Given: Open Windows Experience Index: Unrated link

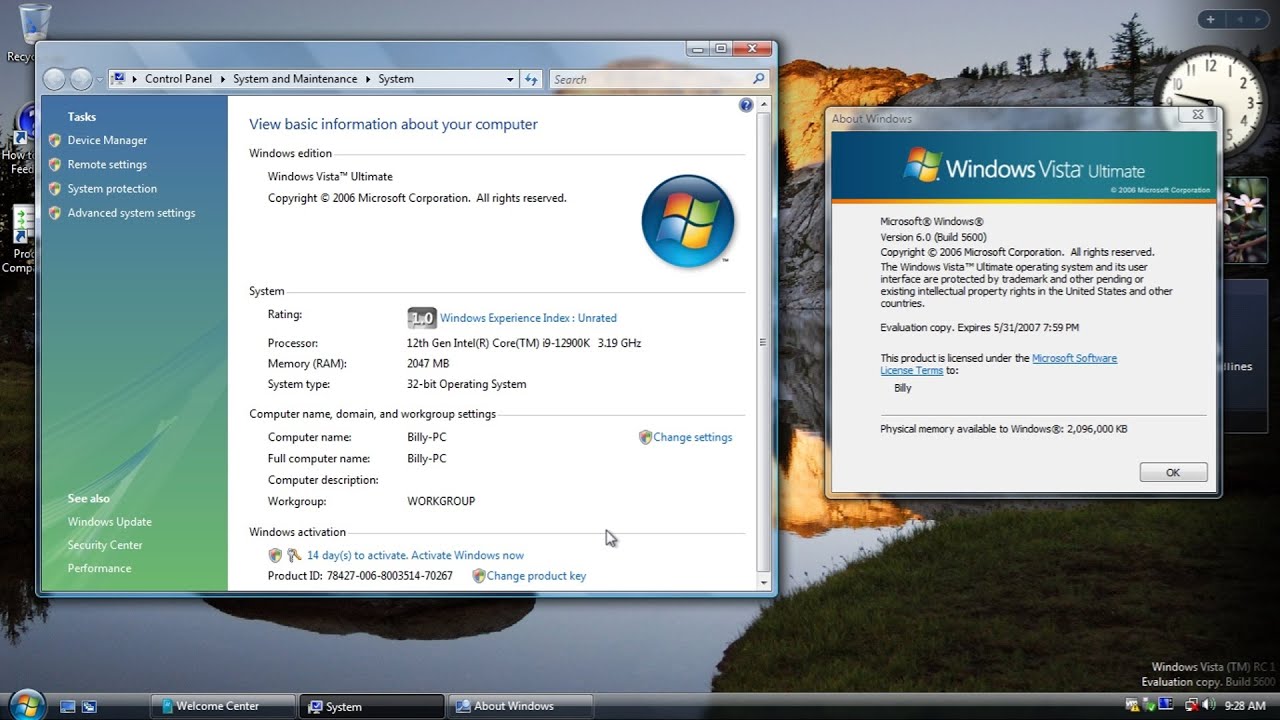Looking at the screenshot, I should (528, 318).
